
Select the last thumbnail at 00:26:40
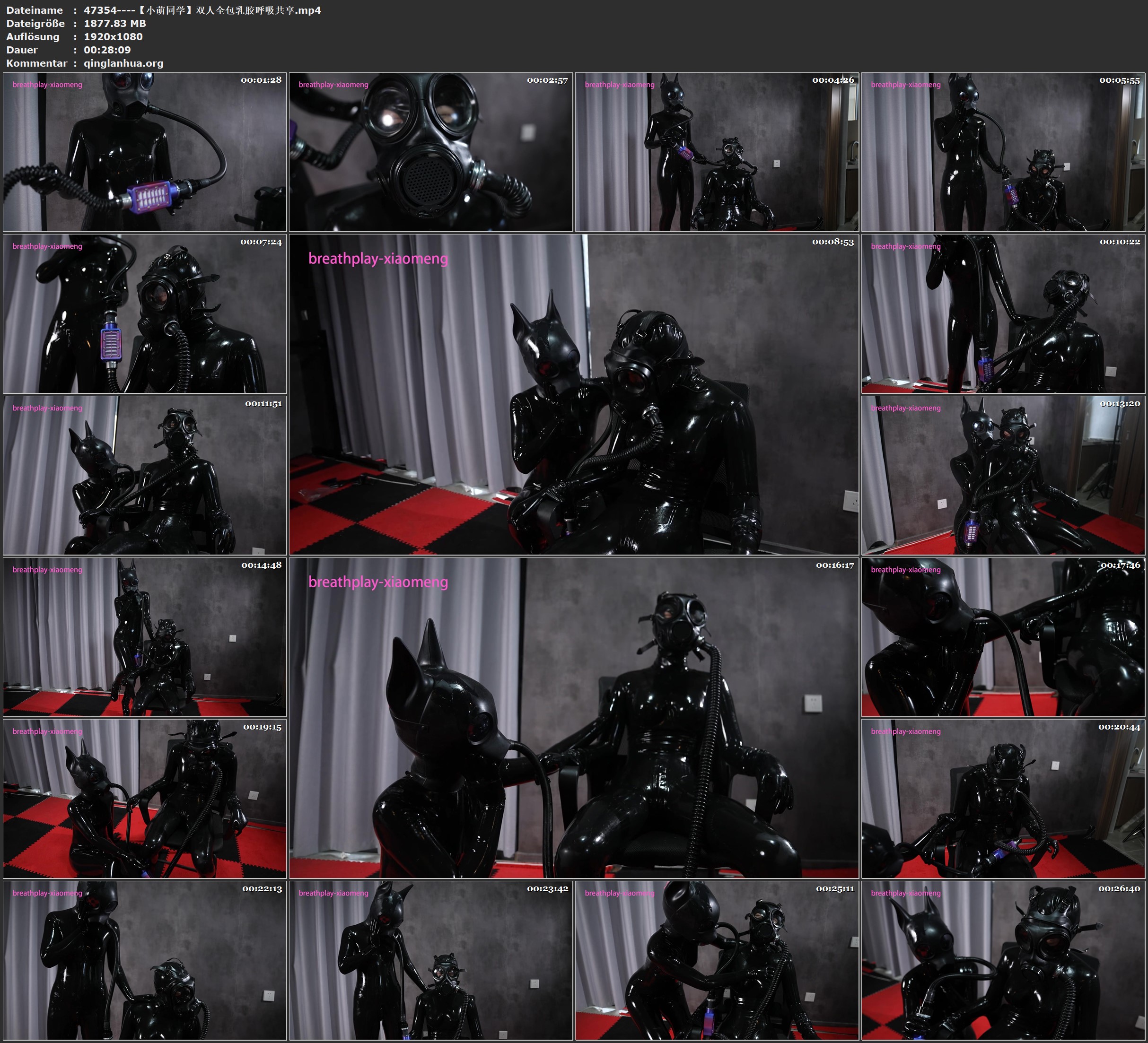(x=1003, y=960)
